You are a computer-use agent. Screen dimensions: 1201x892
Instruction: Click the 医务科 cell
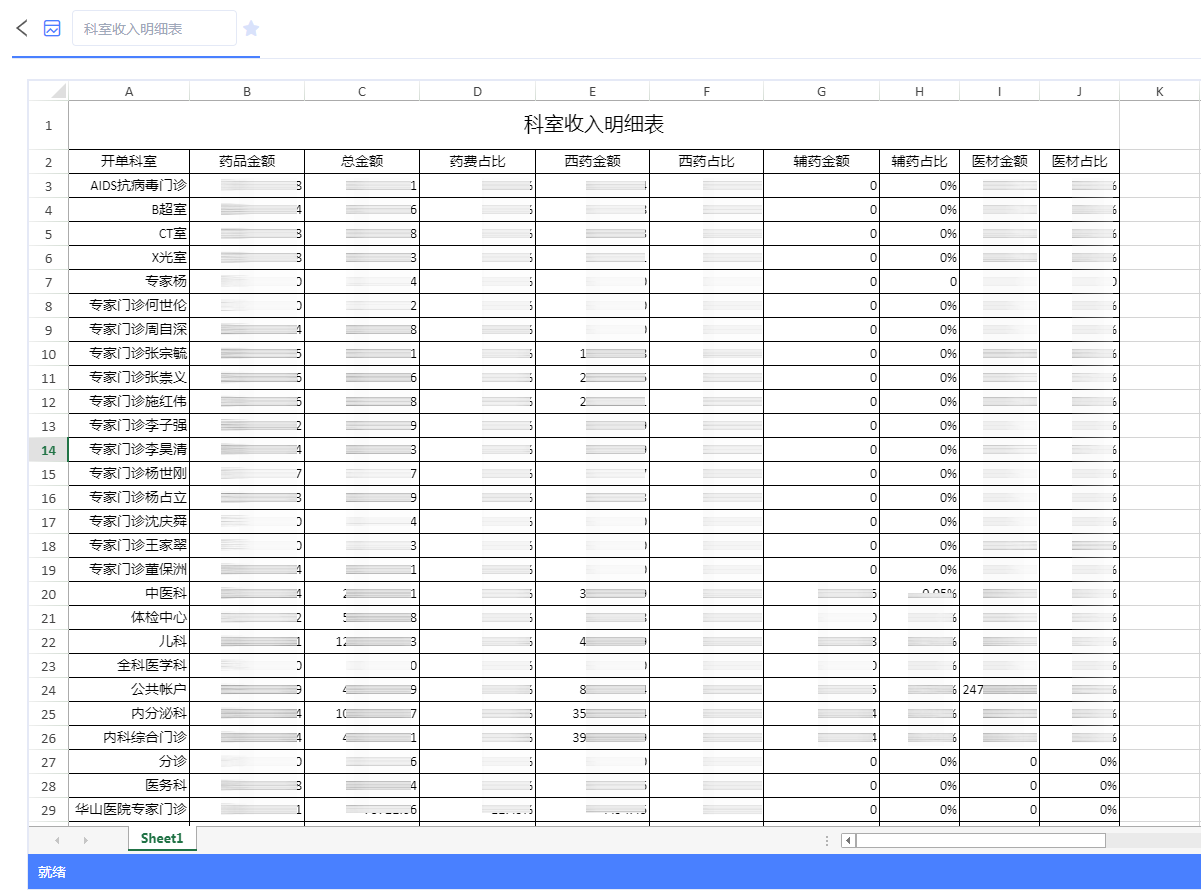click(x=129, y=785)
